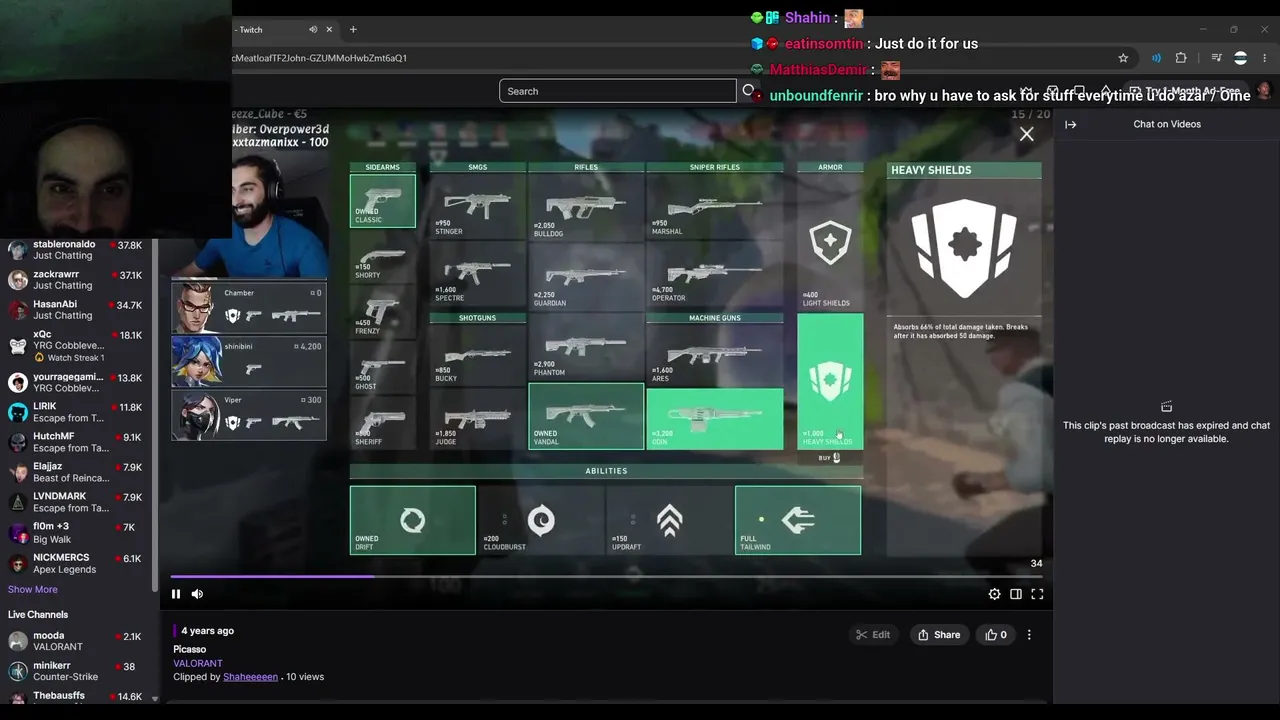Open the browser extensions puzzle icon

coord(1181,58)
